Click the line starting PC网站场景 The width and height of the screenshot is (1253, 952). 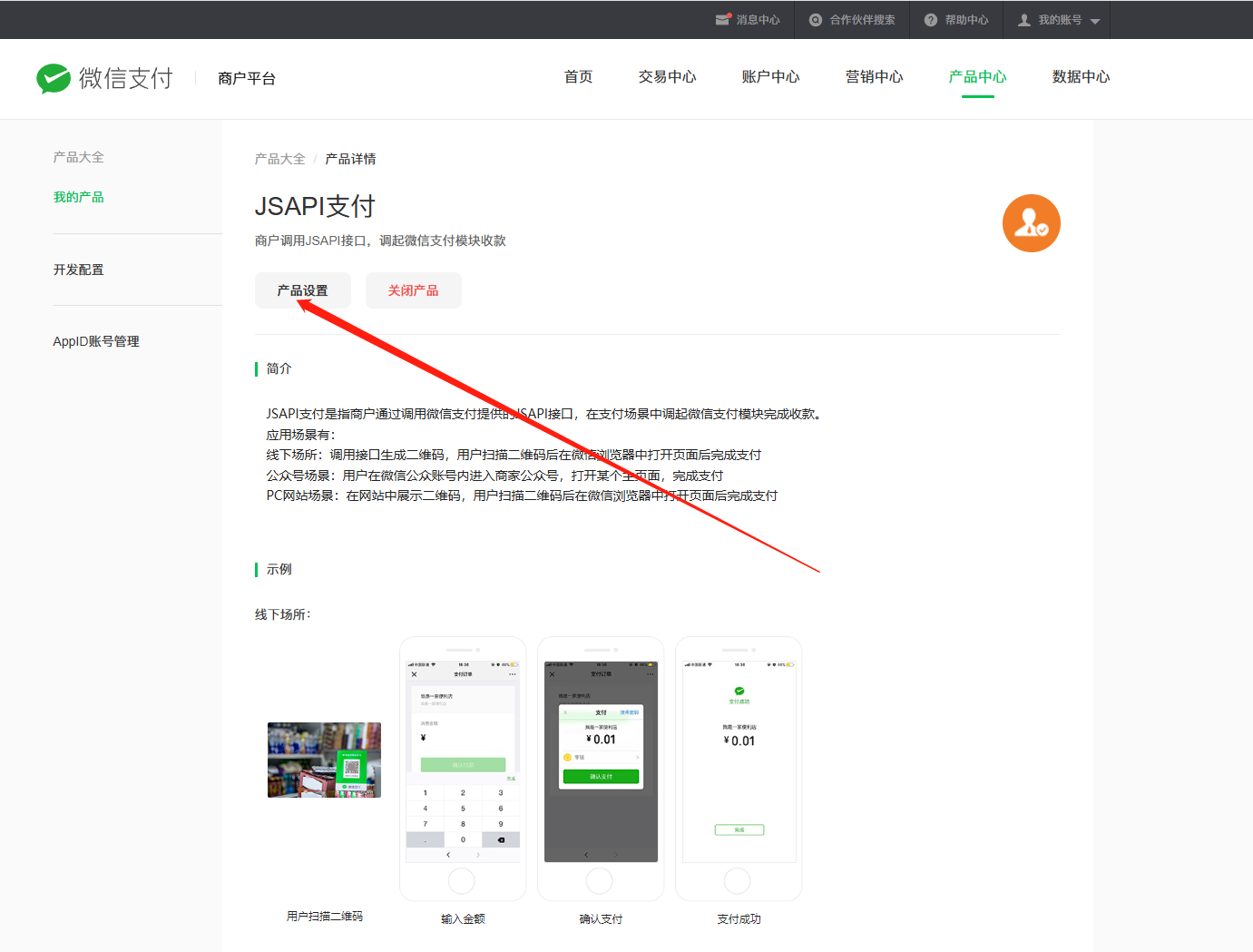522,496
